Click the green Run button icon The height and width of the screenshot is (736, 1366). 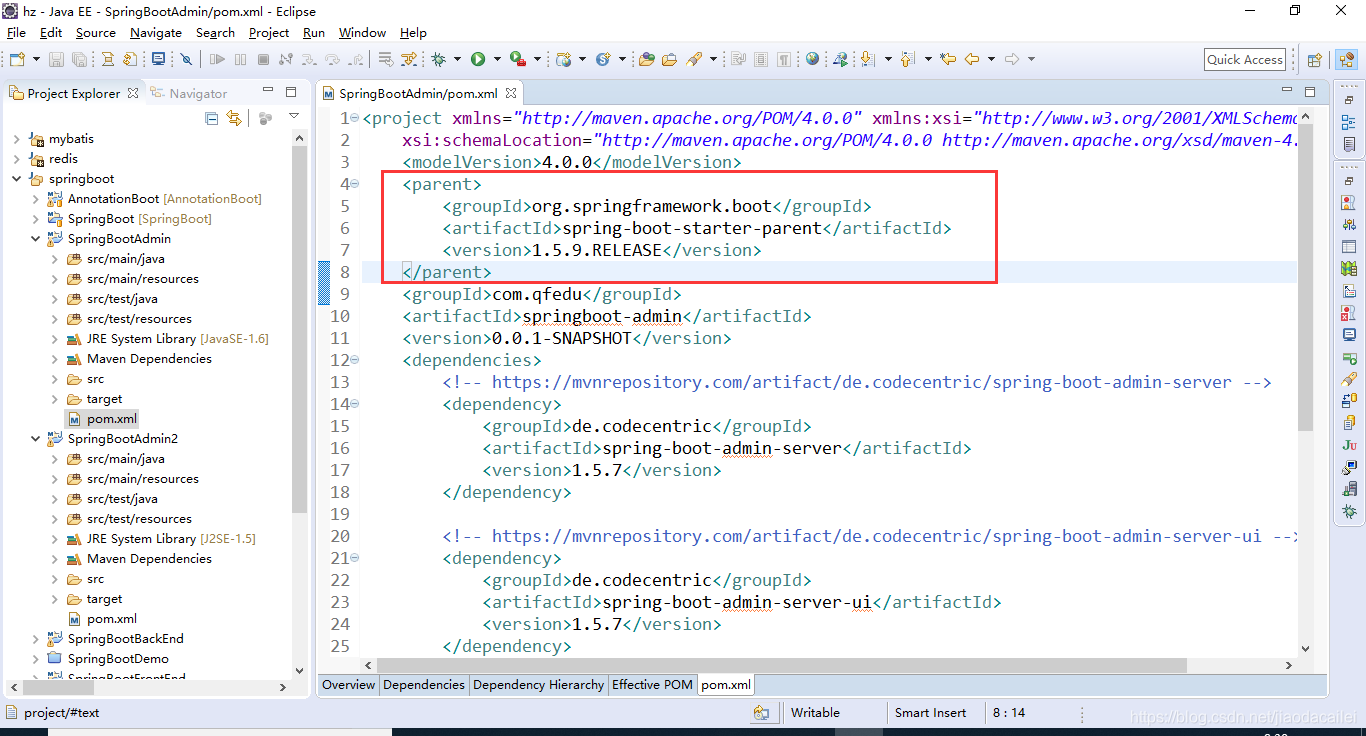pyautogui.click(x=478, y=59)
